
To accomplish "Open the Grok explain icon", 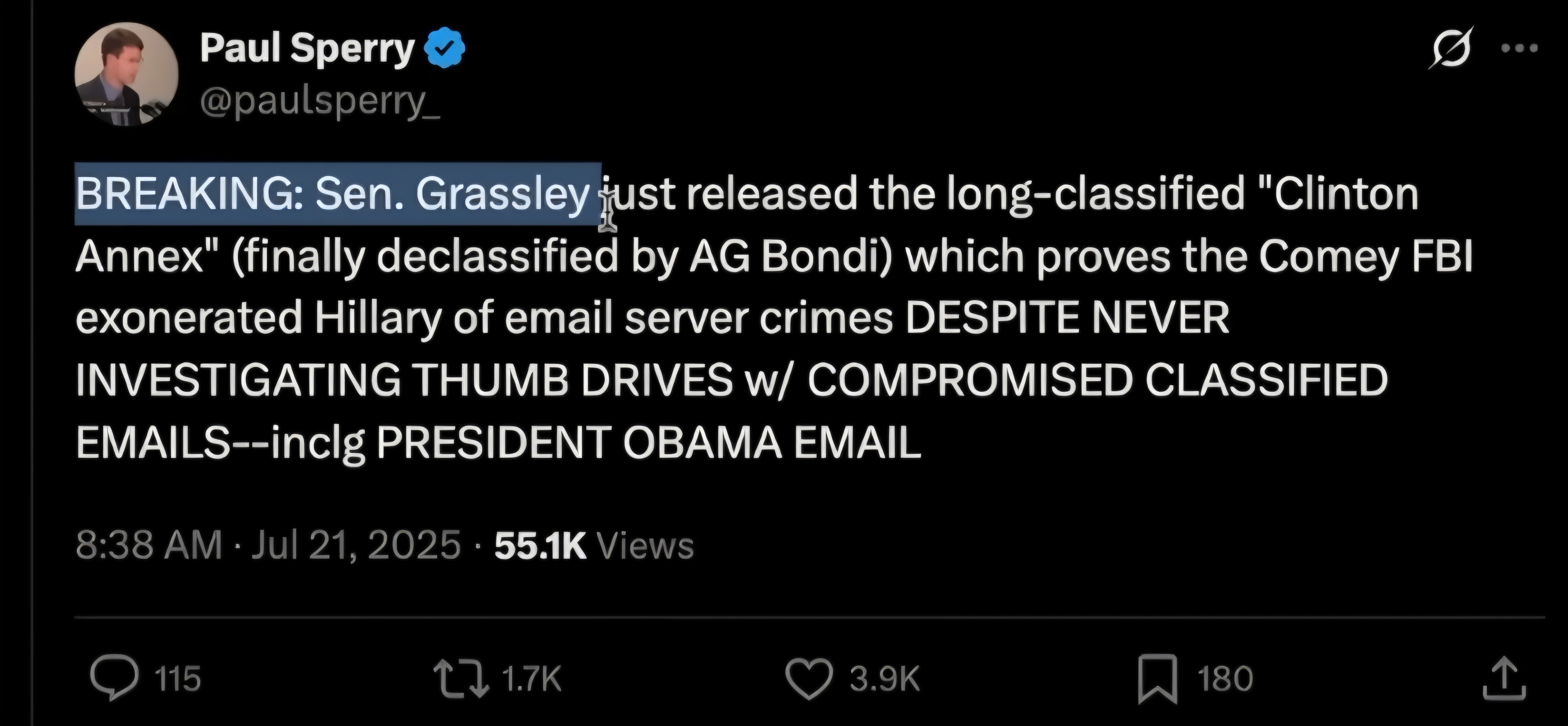I will click(x=1451, y=48).
